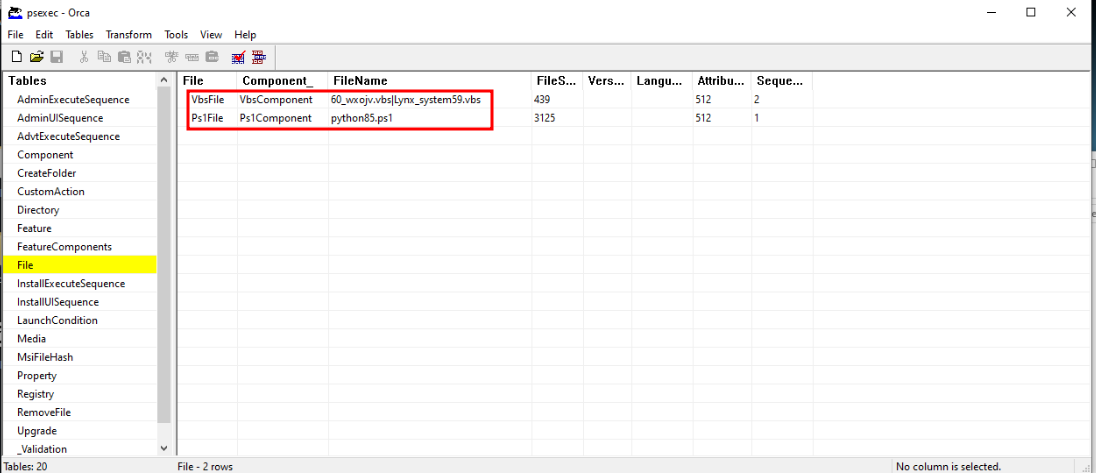Open the Tools menu
This screenshot has height=473, width=1096.
pyautogui.click(x=176, y=34)
